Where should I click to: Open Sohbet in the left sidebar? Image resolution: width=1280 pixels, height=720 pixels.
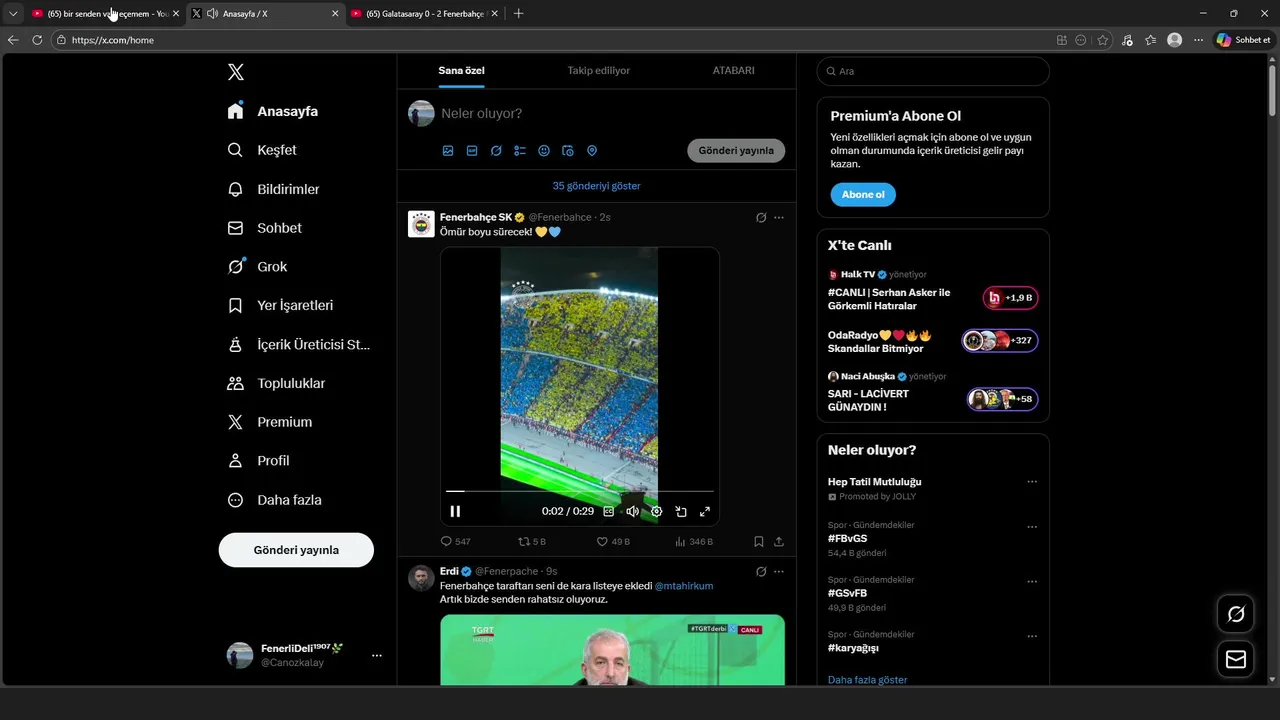point(264,228)
